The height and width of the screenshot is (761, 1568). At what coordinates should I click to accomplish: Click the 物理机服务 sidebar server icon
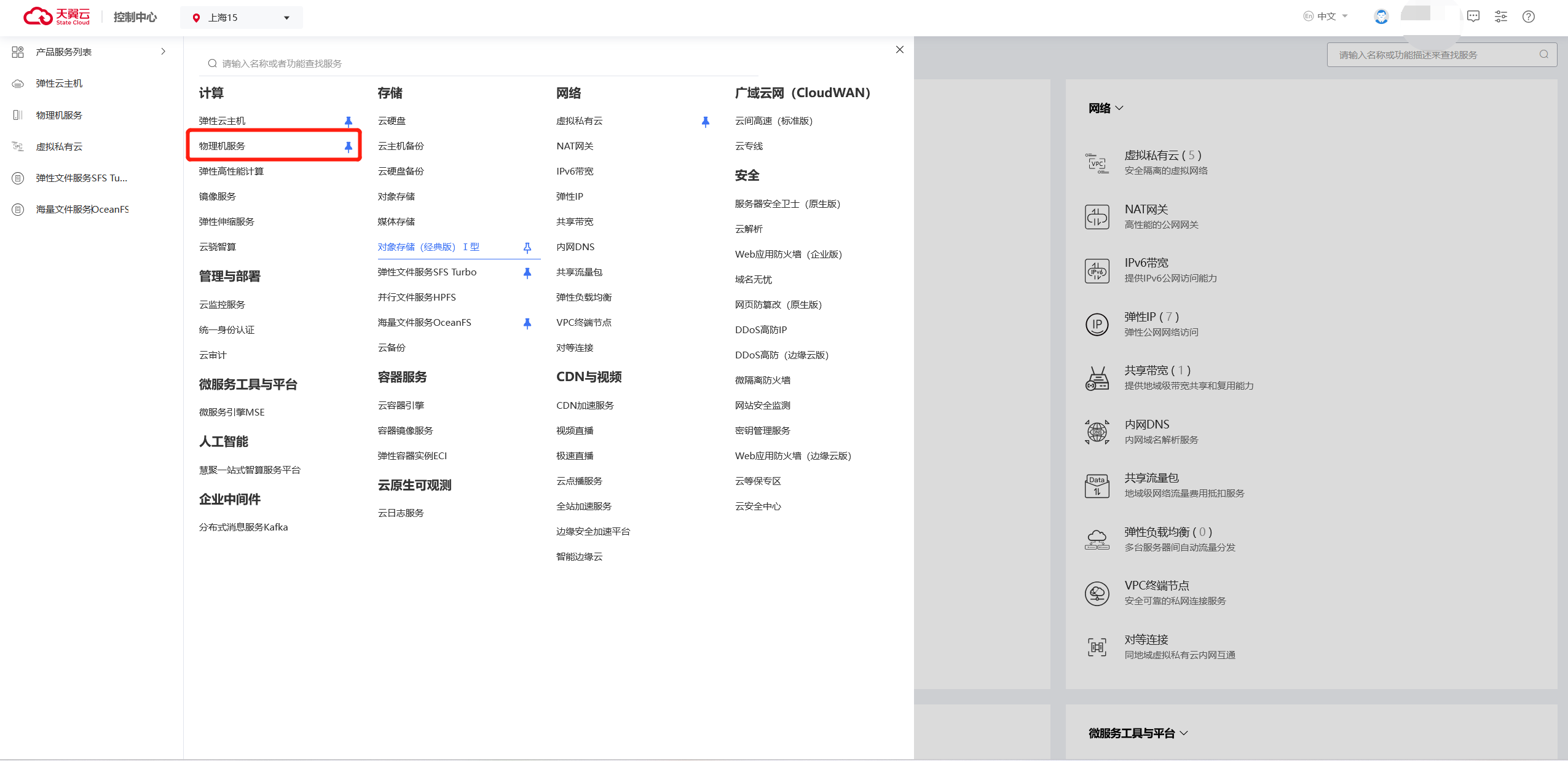[x=18, y=115]
